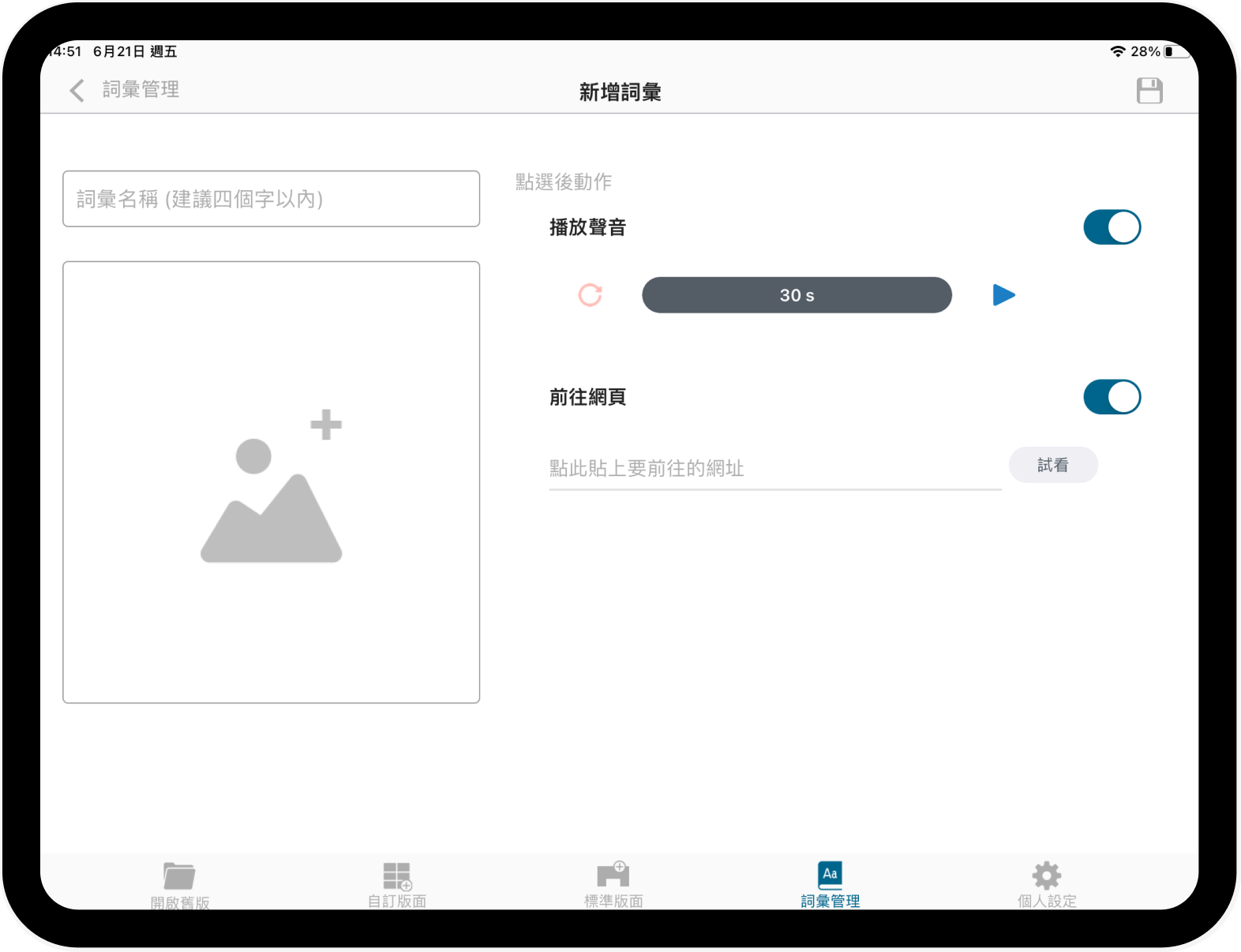Switch to the 自訂版面 tab
Viewport: 1241px width, 952px height.
397,886
